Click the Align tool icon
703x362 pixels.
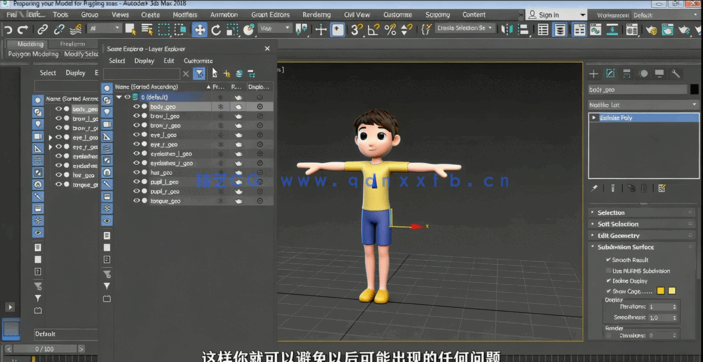(523, 30)
